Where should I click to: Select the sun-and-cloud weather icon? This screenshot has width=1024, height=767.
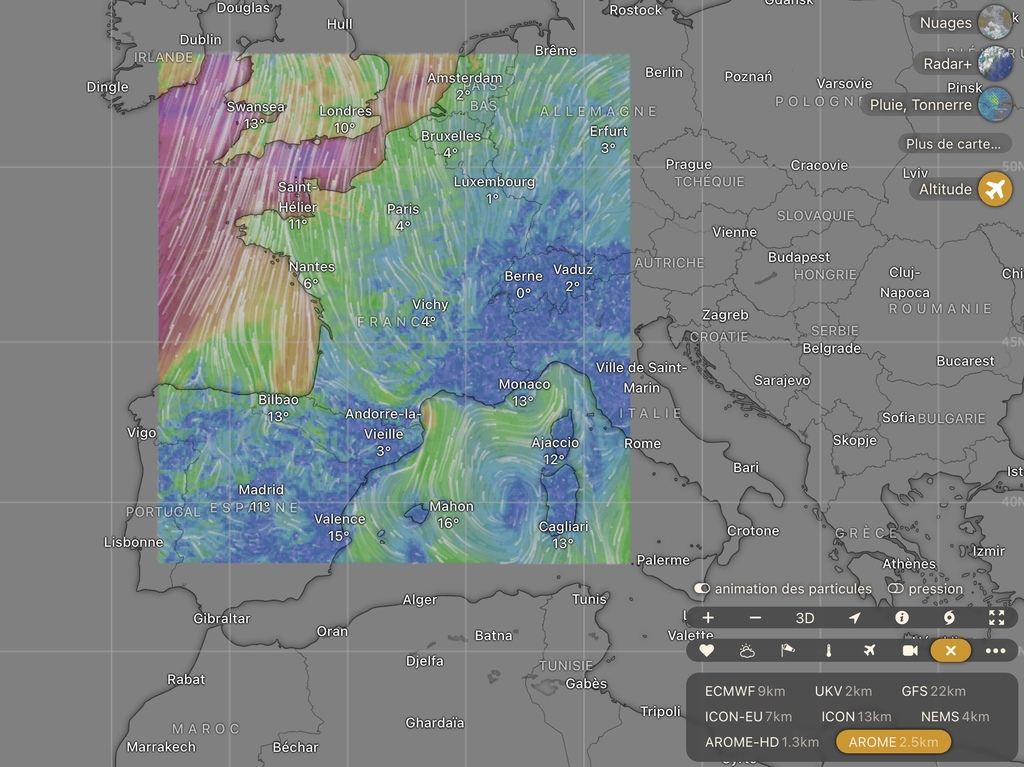click(747, 650)
